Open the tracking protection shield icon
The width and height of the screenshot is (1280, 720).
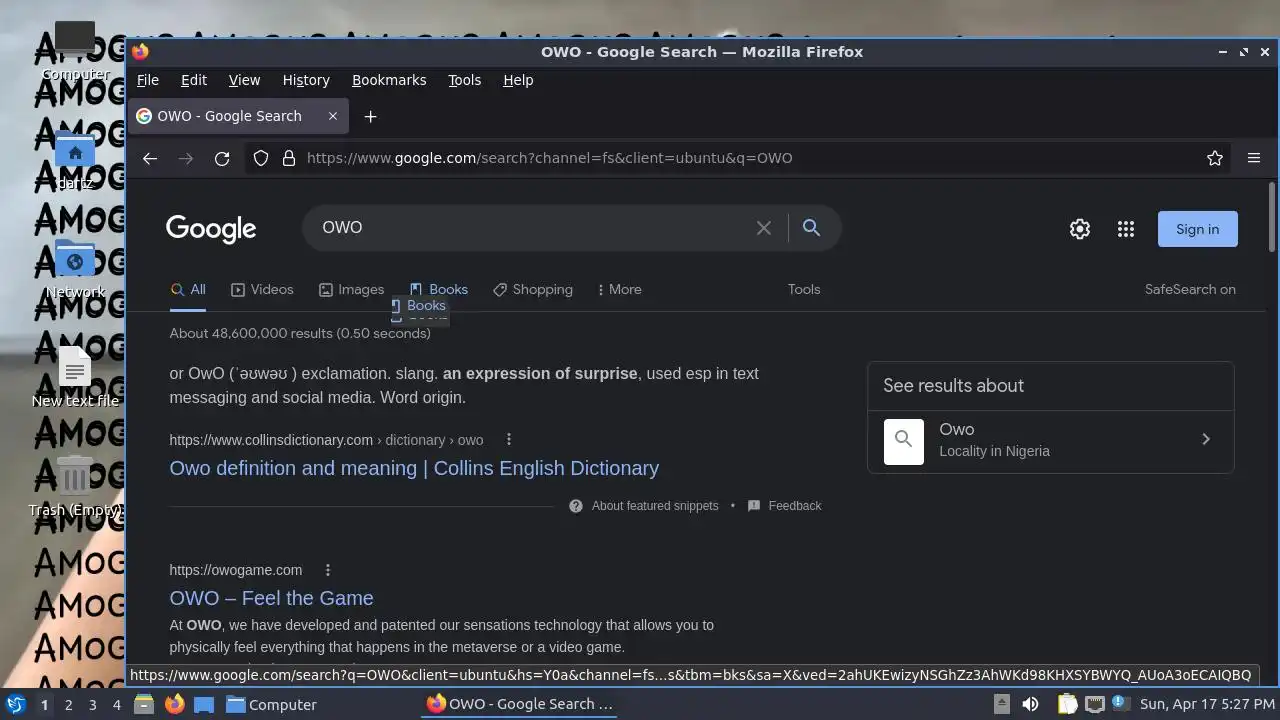point(261,158)
